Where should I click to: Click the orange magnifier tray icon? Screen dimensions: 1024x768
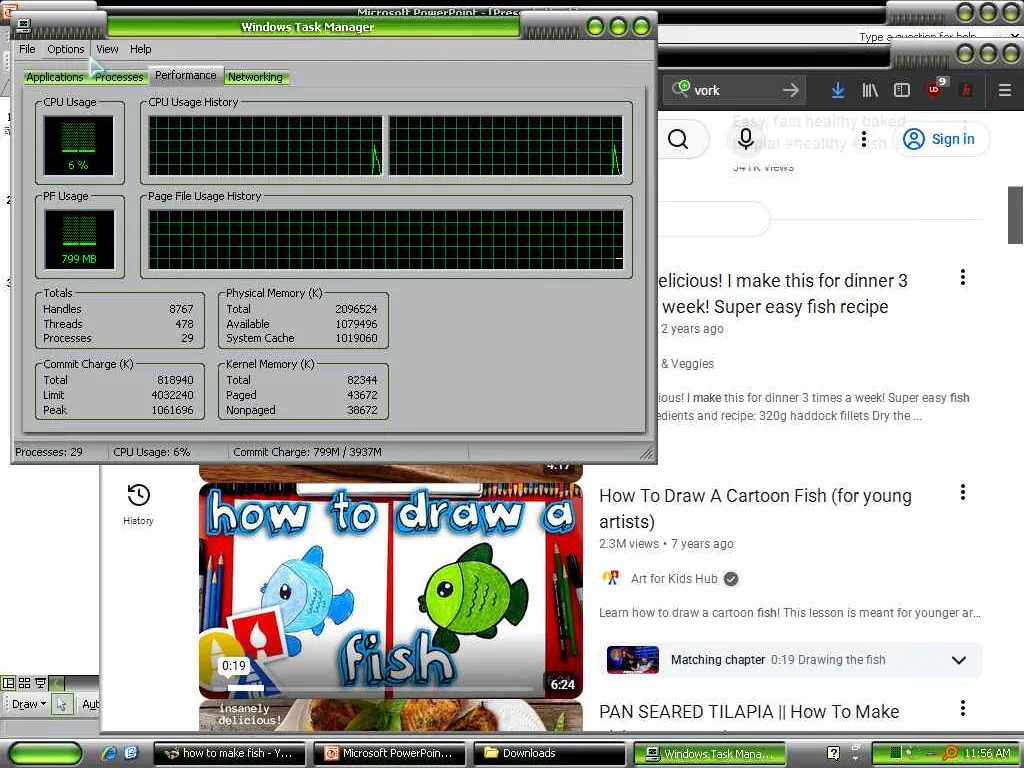point(951,753)
